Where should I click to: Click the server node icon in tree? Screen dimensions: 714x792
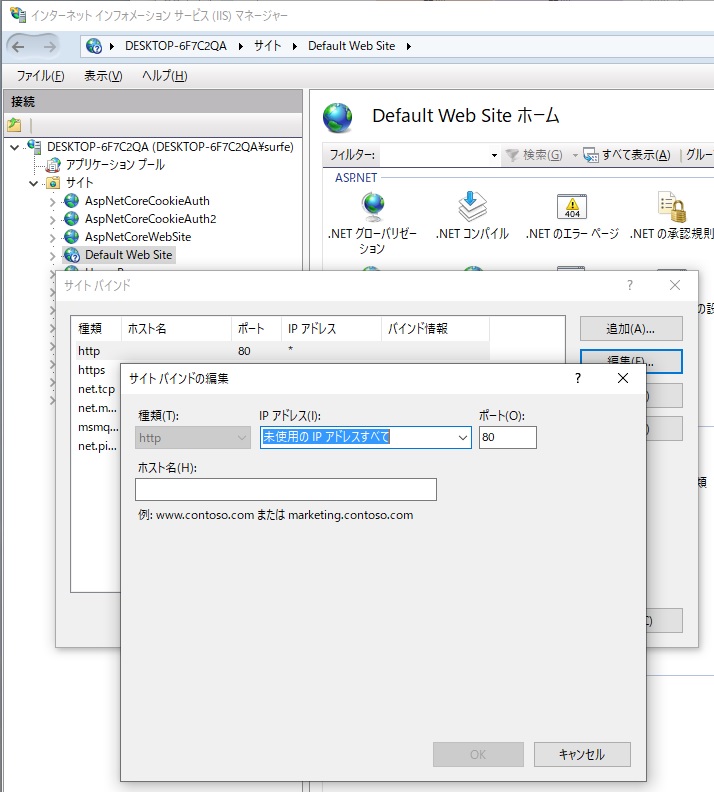click(34, 146)
